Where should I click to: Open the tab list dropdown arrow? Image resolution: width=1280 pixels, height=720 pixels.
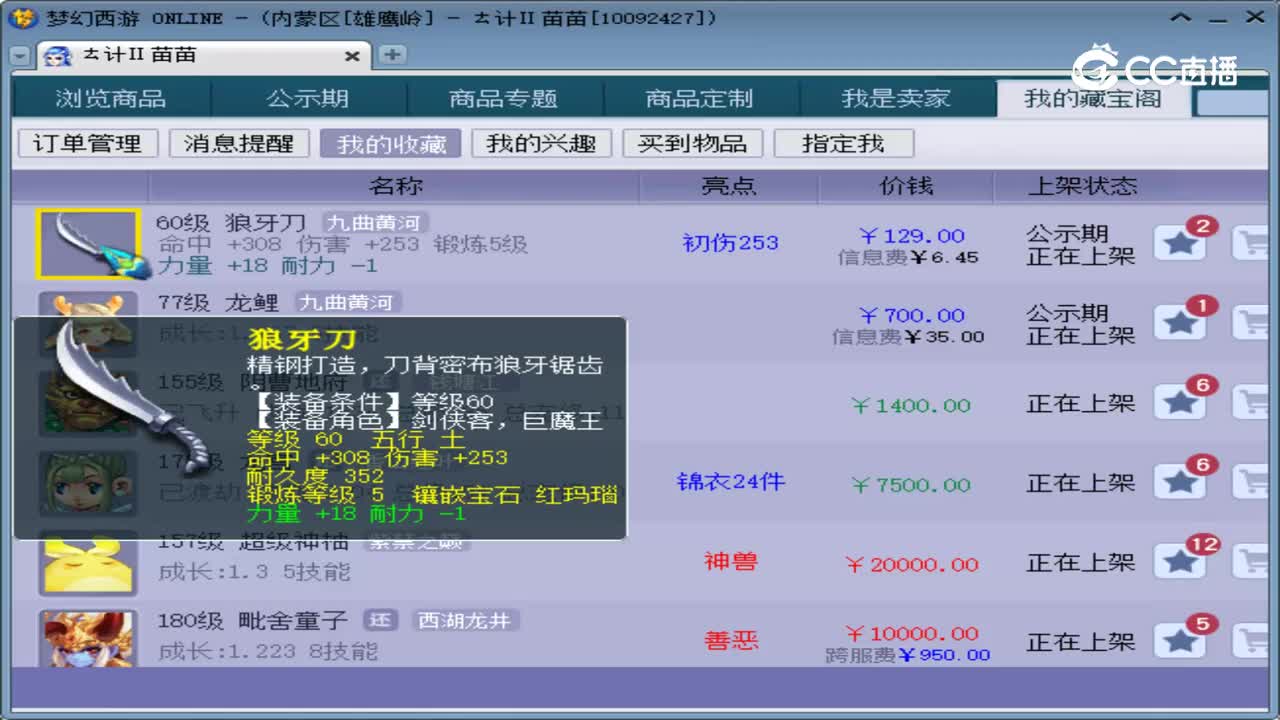pyautogui.click(x=18, y=55)
